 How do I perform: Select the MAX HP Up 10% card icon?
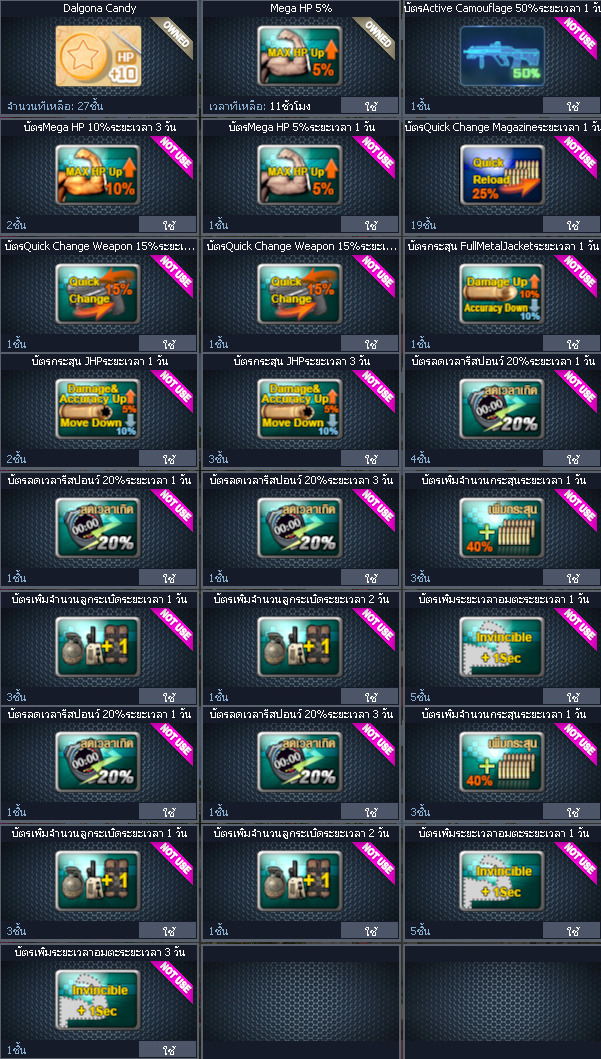pyautogui.click(x=99, y=175)
